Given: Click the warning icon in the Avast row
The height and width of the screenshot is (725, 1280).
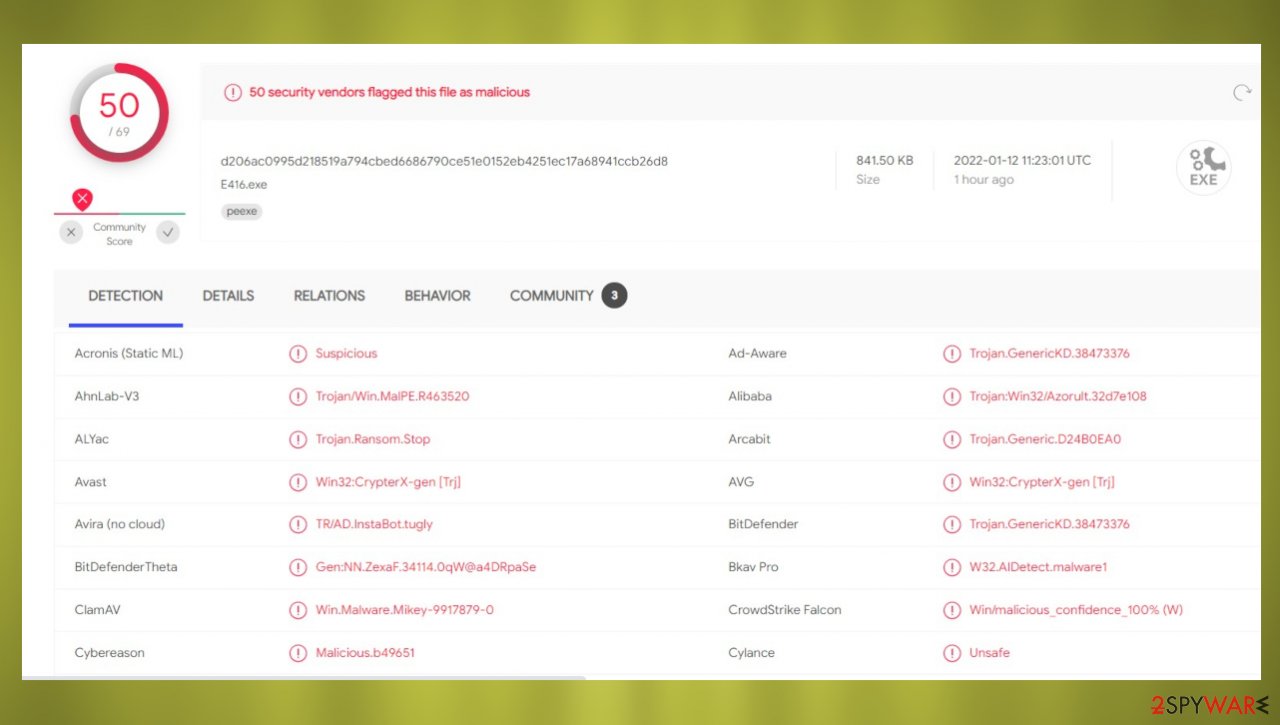Looking at the screenshot, I should coord(298,482).
